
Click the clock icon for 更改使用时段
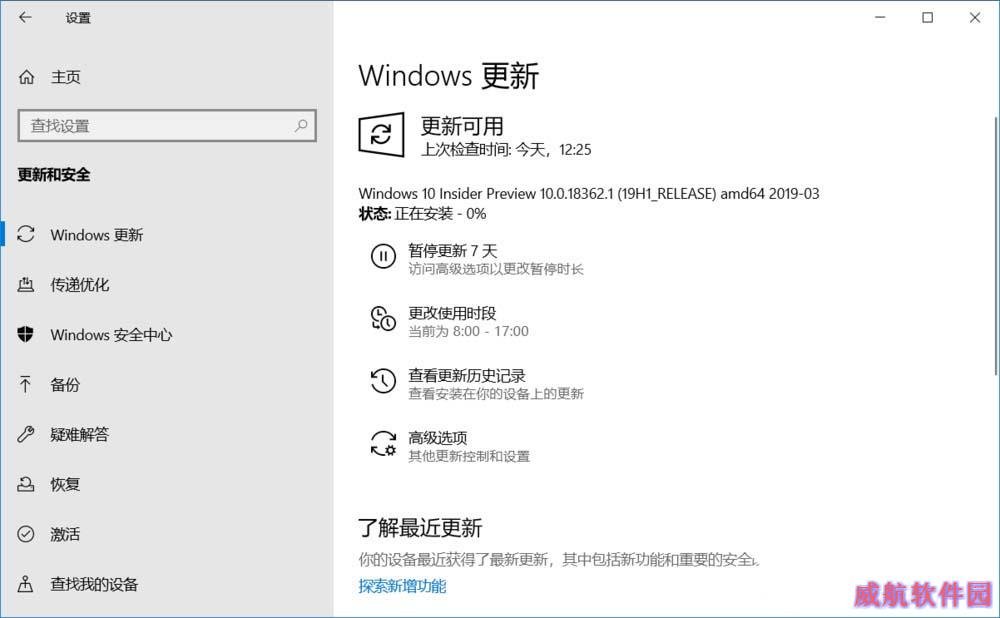coord(383,319)
